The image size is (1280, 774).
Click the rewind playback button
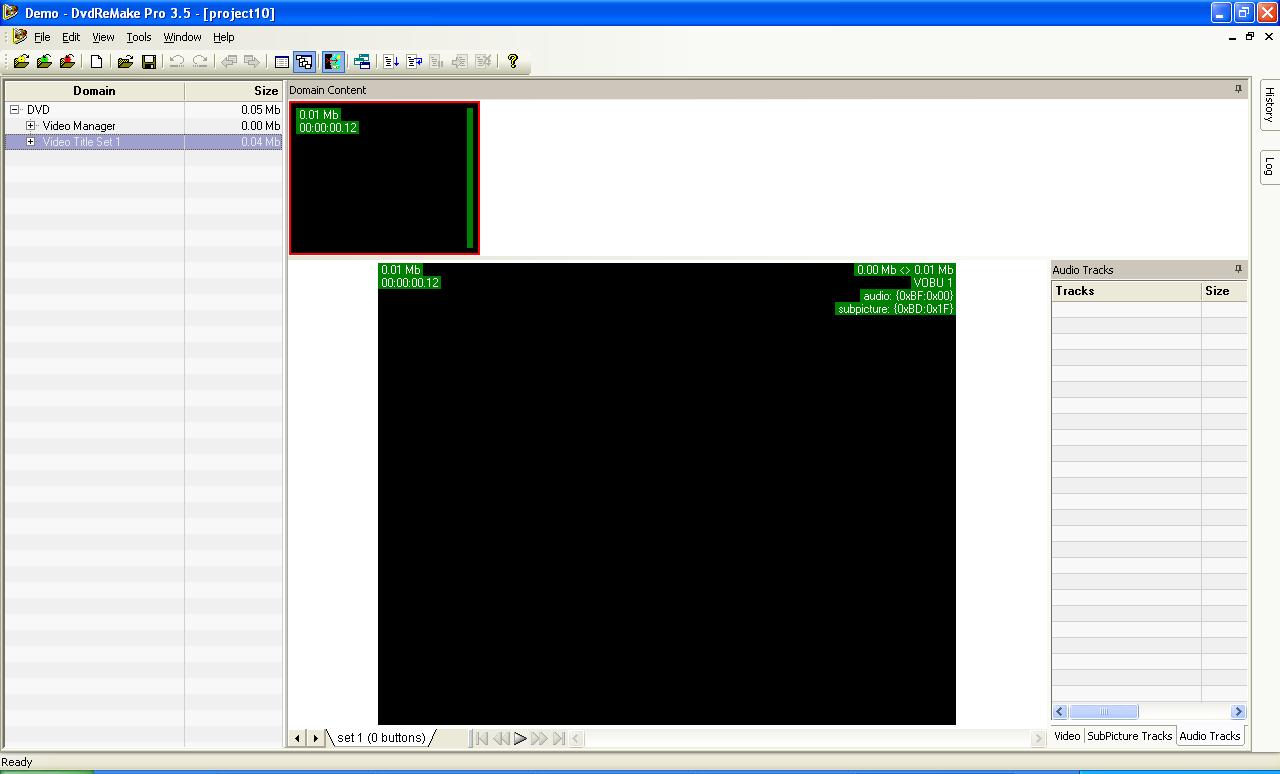501,739
